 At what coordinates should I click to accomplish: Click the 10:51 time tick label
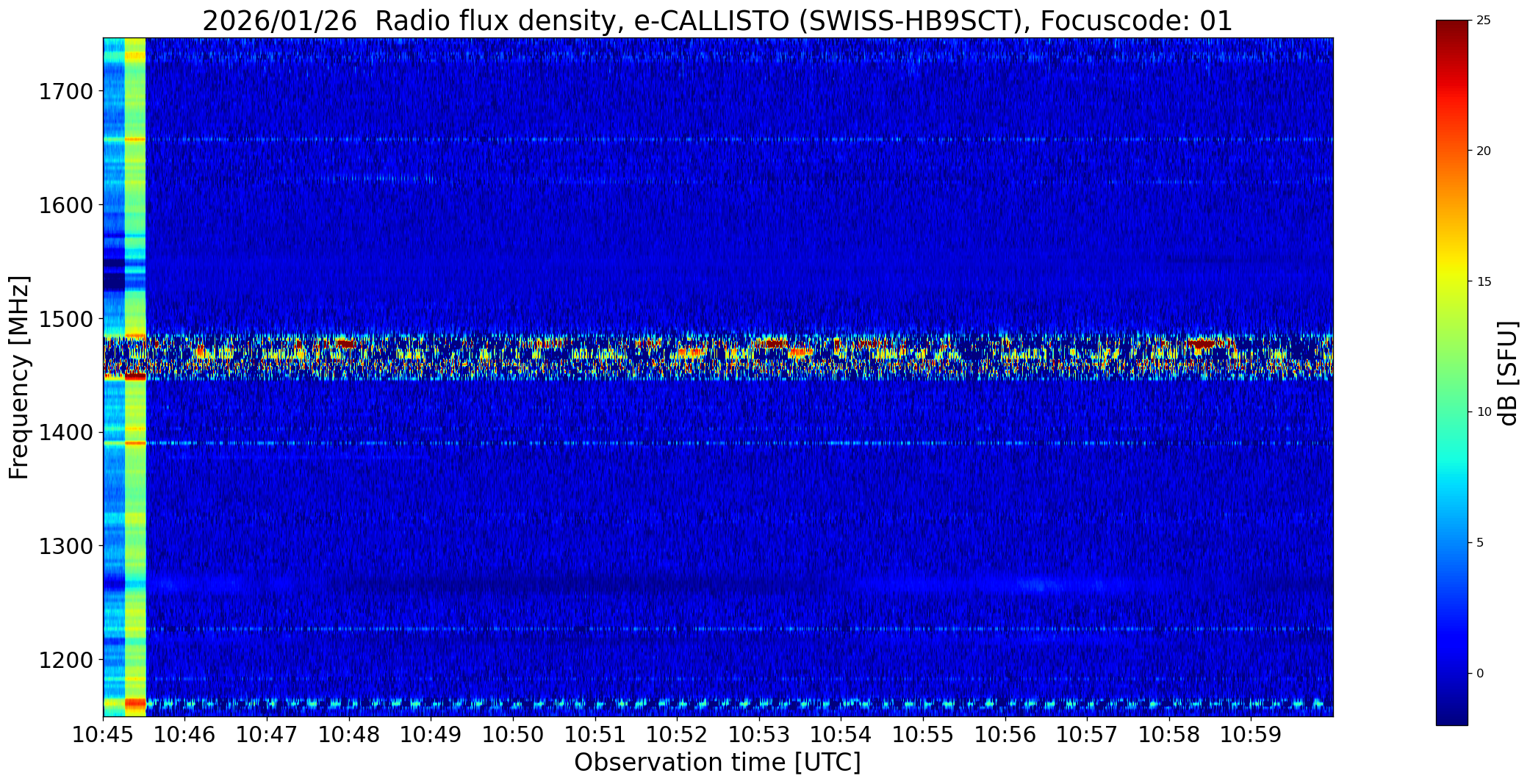(x=595, y=734)
